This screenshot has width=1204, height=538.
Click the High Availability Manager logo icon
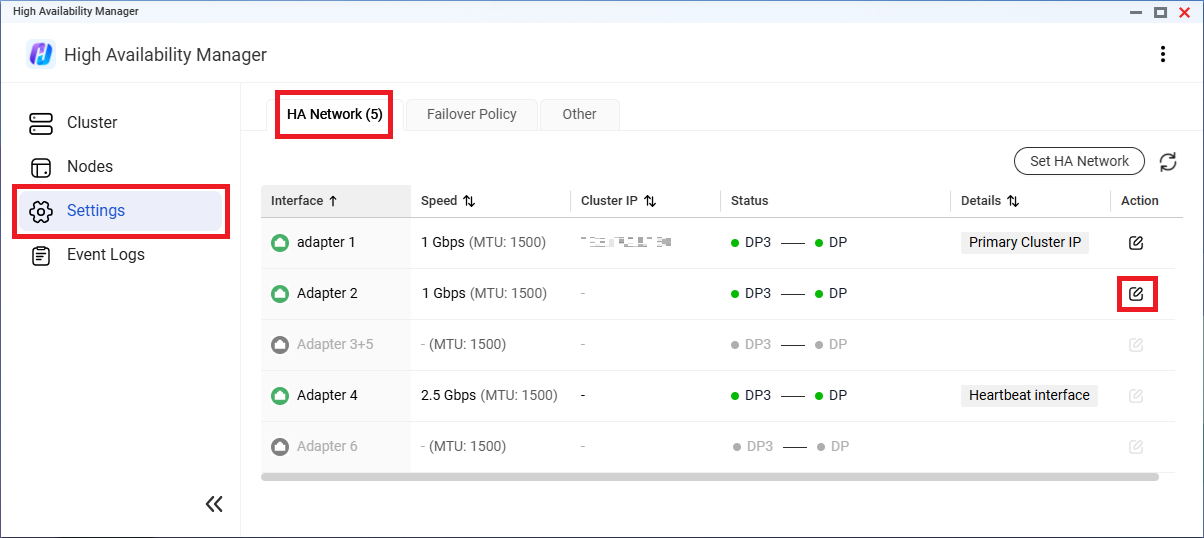(40, 54)
